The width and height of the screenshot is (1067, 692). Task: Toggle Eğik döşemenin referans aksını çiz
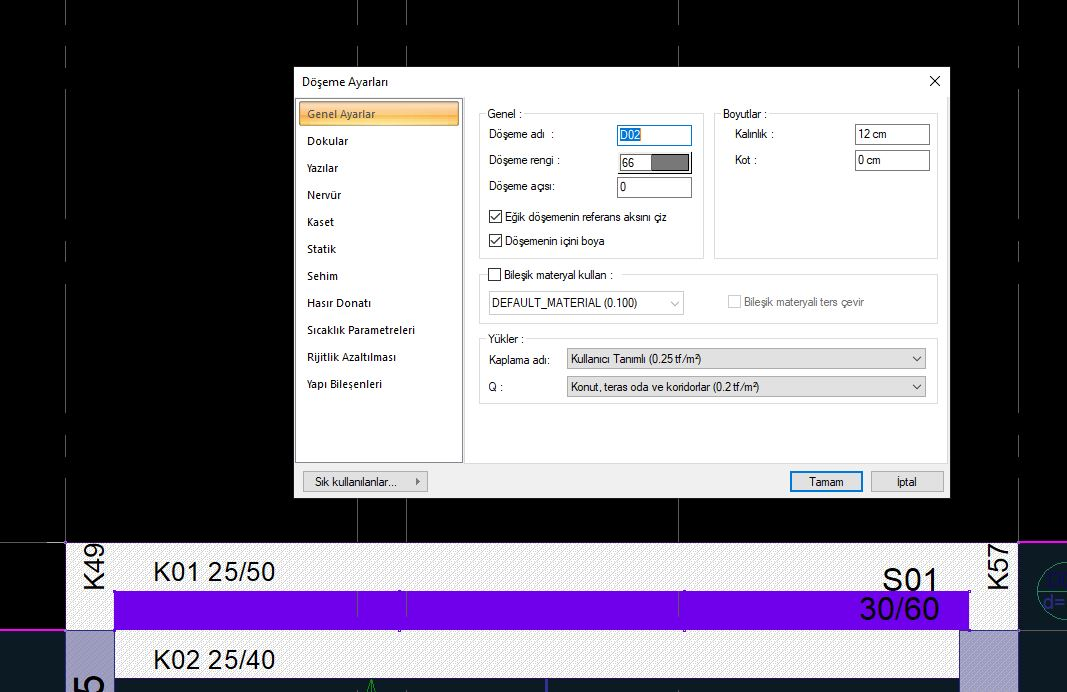(495, 217)
